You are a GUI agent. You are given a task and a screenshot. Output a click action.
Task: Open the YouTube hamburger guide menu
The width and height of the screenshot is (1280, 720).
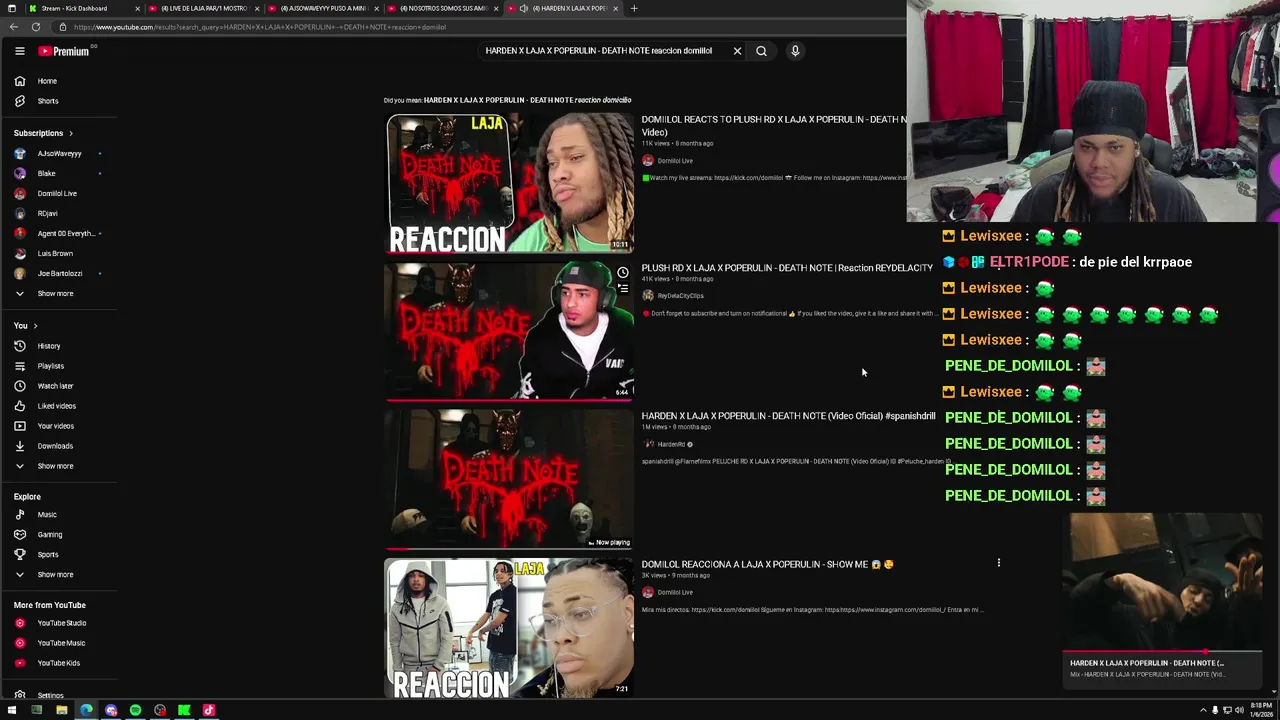coord(19,51)
